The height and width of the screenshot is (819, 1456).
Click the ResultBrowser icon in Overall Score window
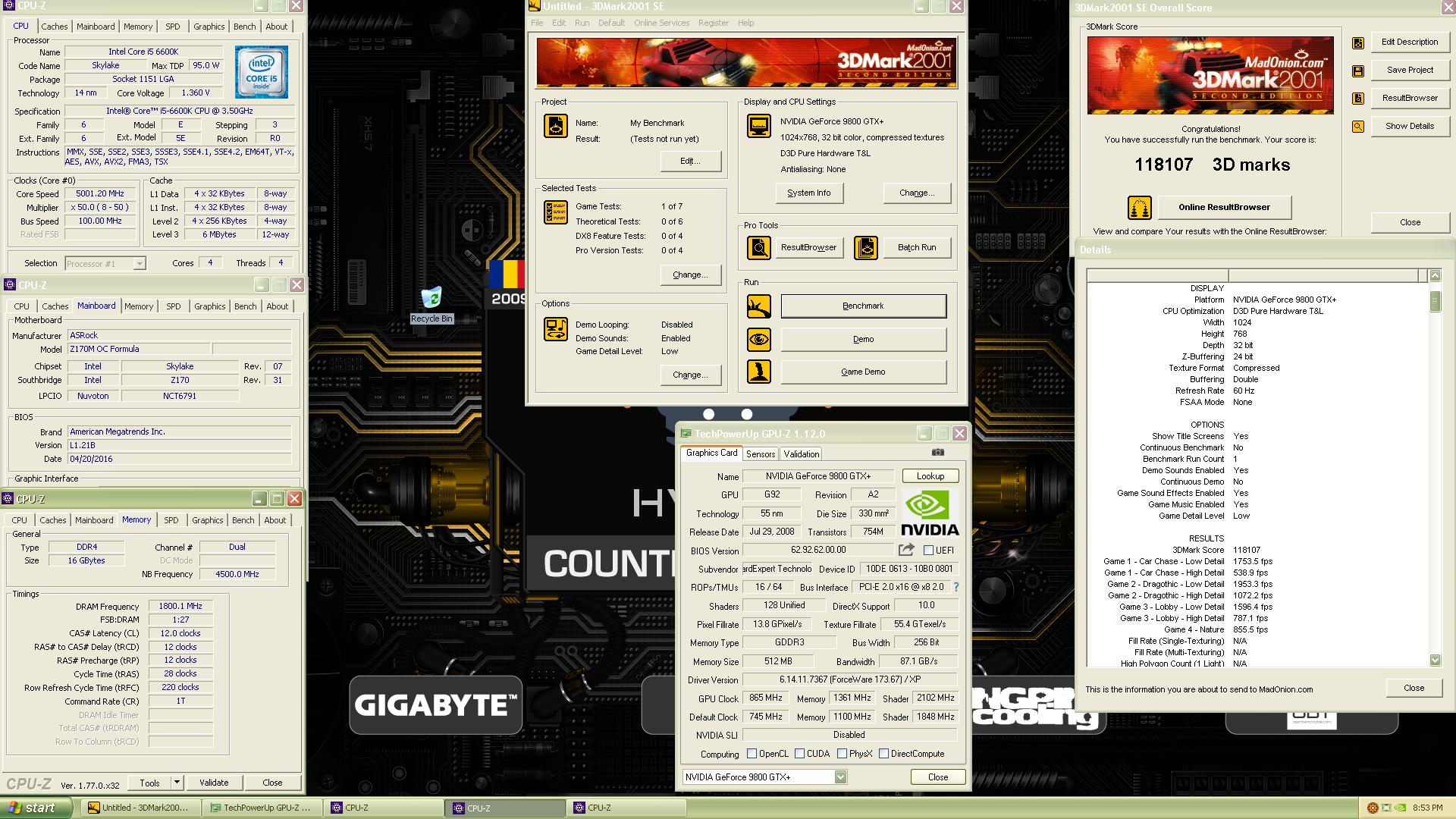(1358, 99)
